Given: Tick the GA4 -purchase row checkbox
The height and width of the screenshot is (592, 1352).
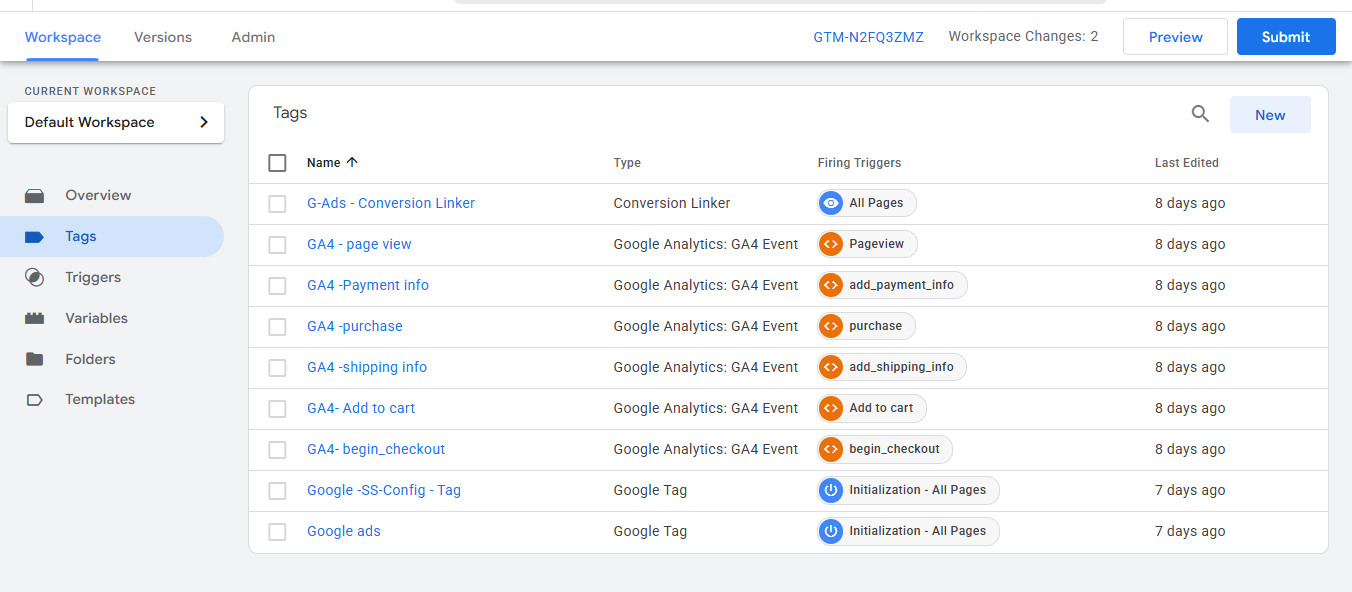Looking at the screenshot, I should 278,327.
